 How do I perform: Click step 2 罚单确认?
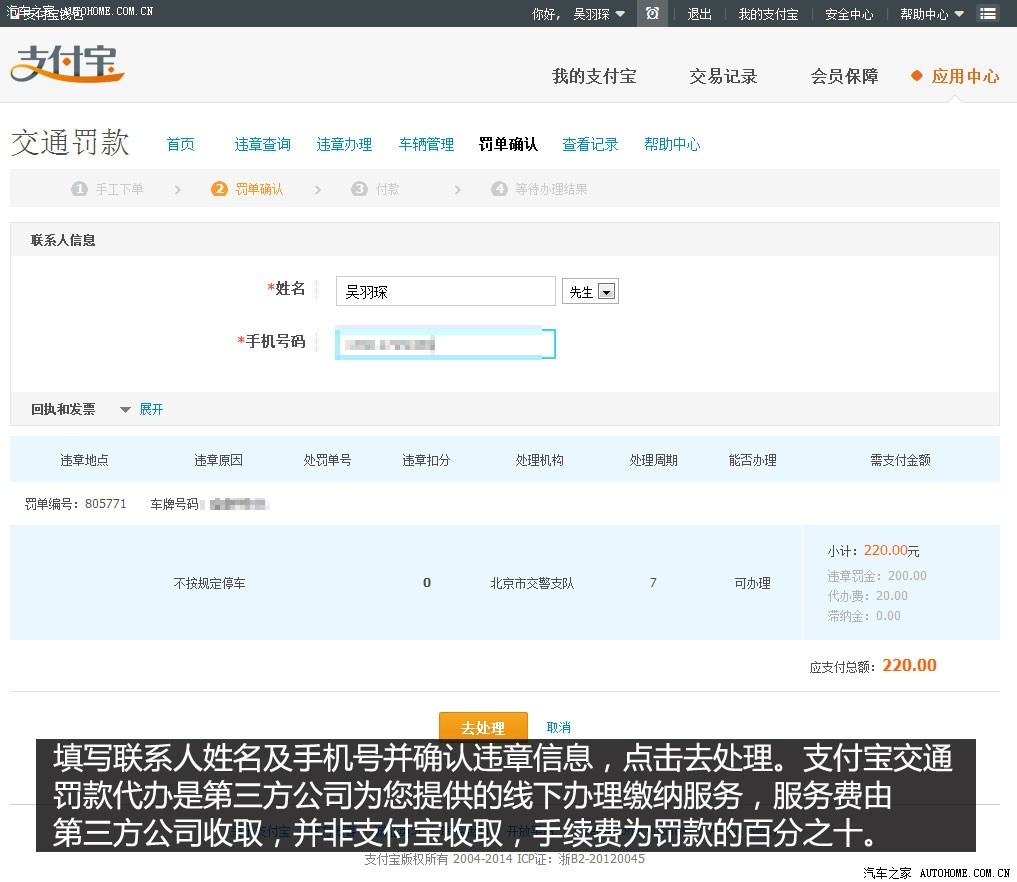tap(247, 189)
